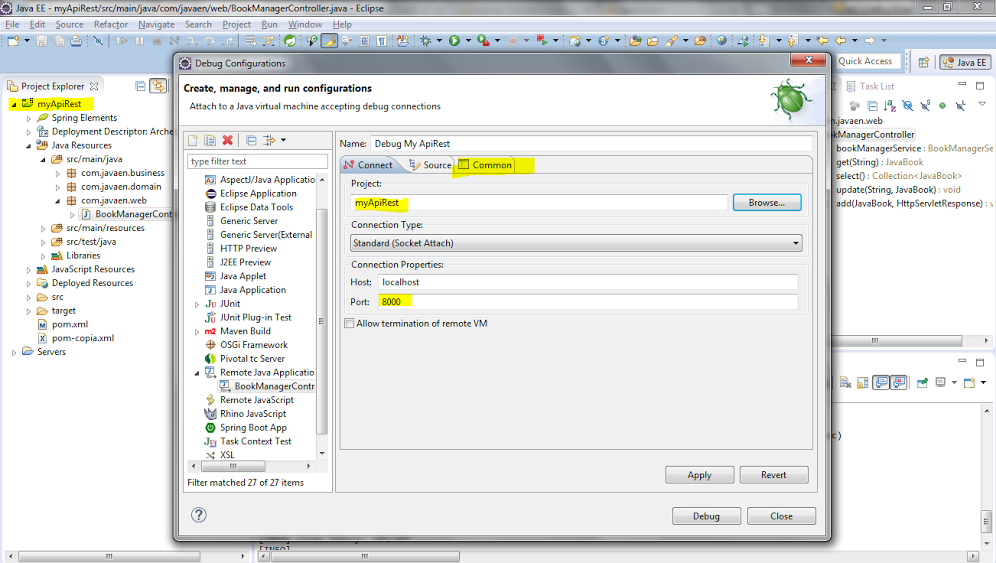
Task: Toggle Allow termination of remote VM checkbox
Action: (x=349, y=323)
